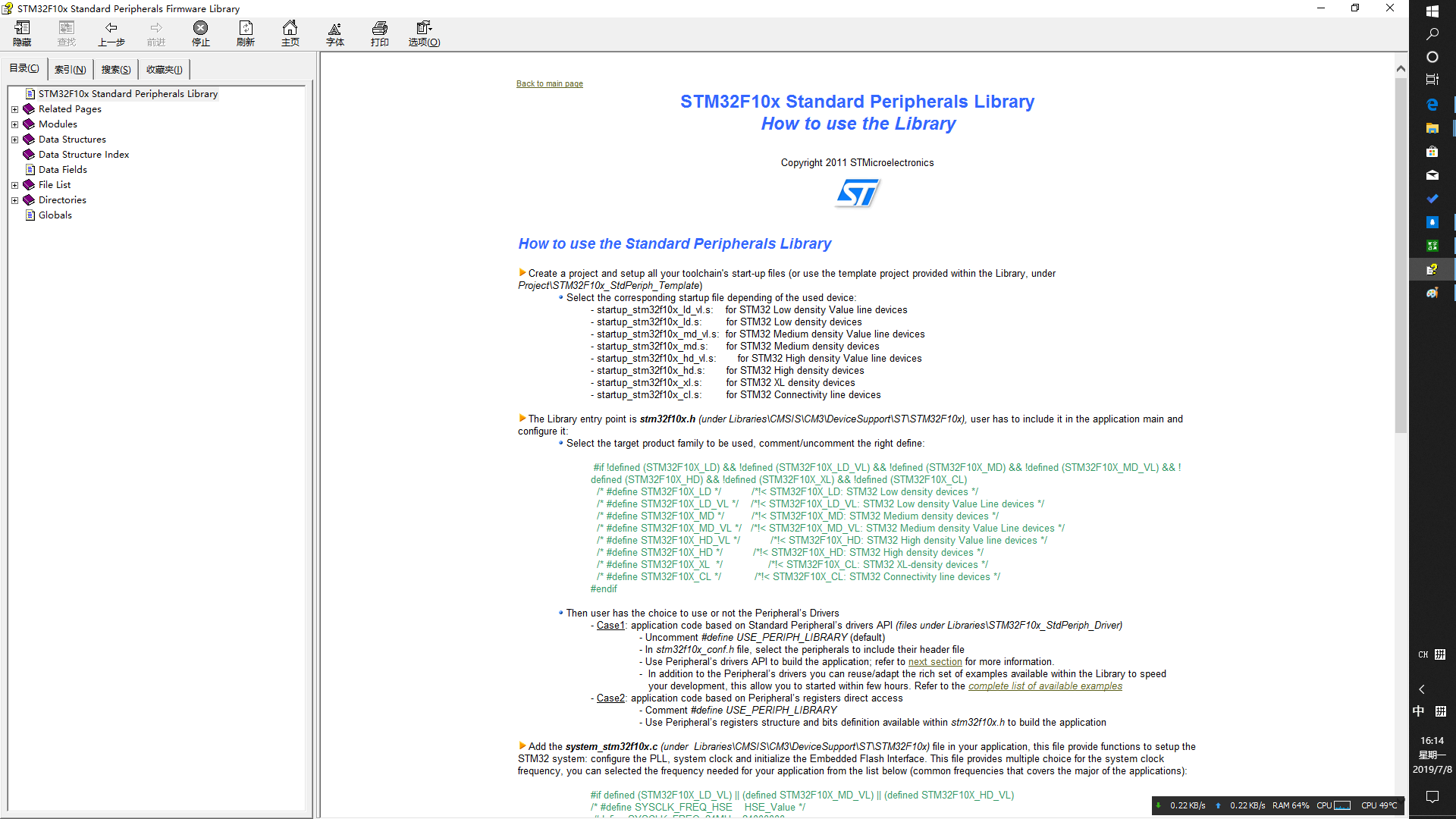Click the Globals page icon
This screenshot has height=819, width=1456.
(x=30, y=215)
